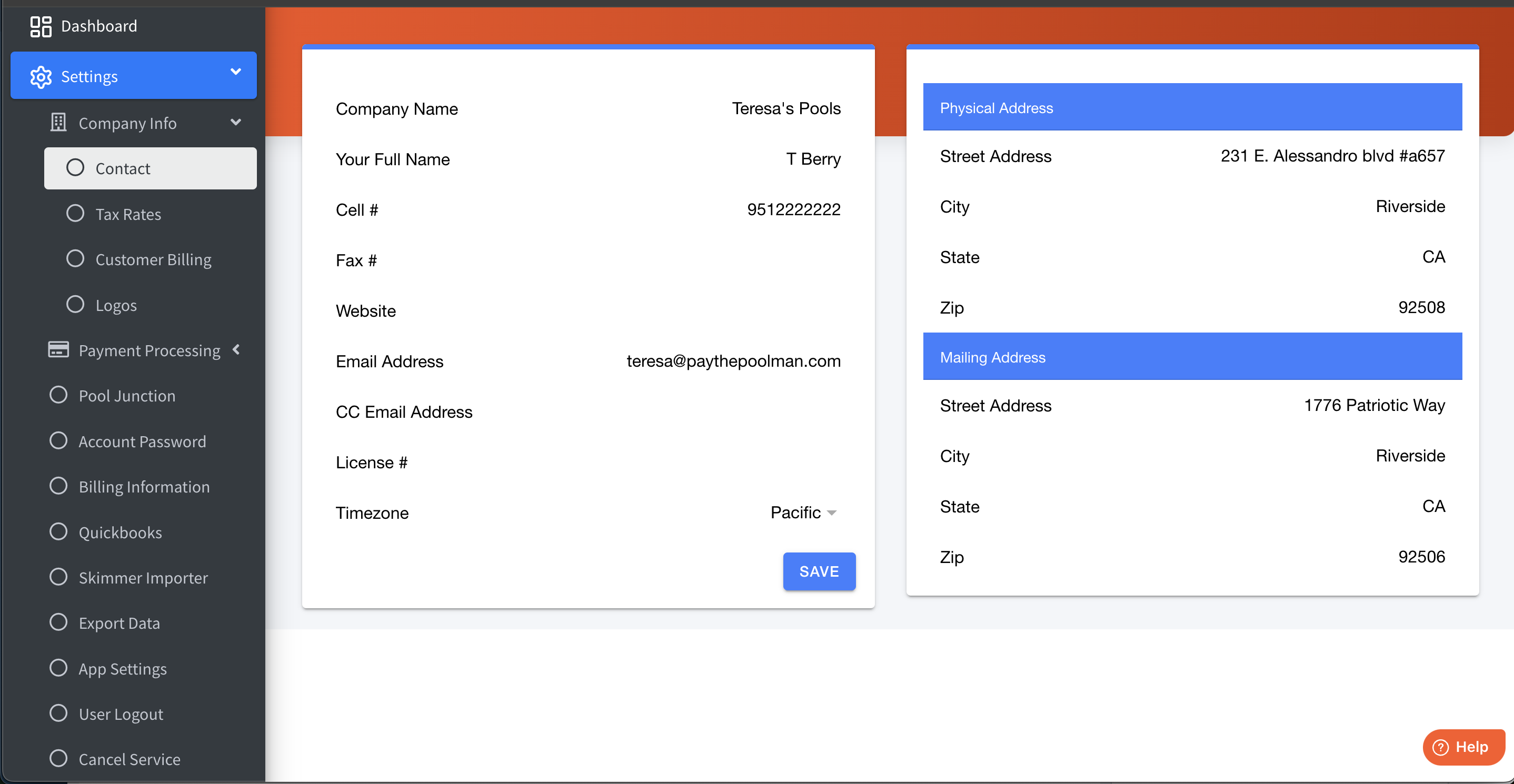Open the Pacific timezone dropdown
Screen dimensions: 1514x784
[803, 512]
